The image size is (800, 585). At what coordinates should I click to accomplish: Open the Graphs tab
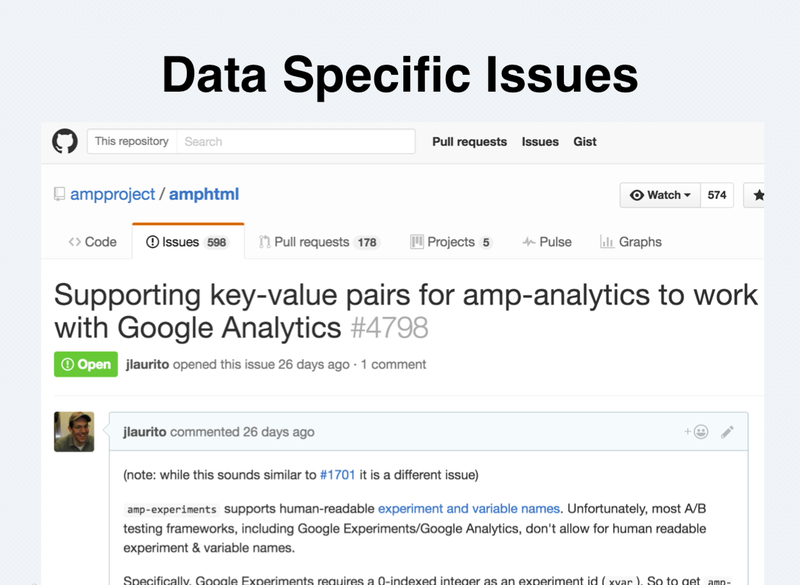(631, 242)
